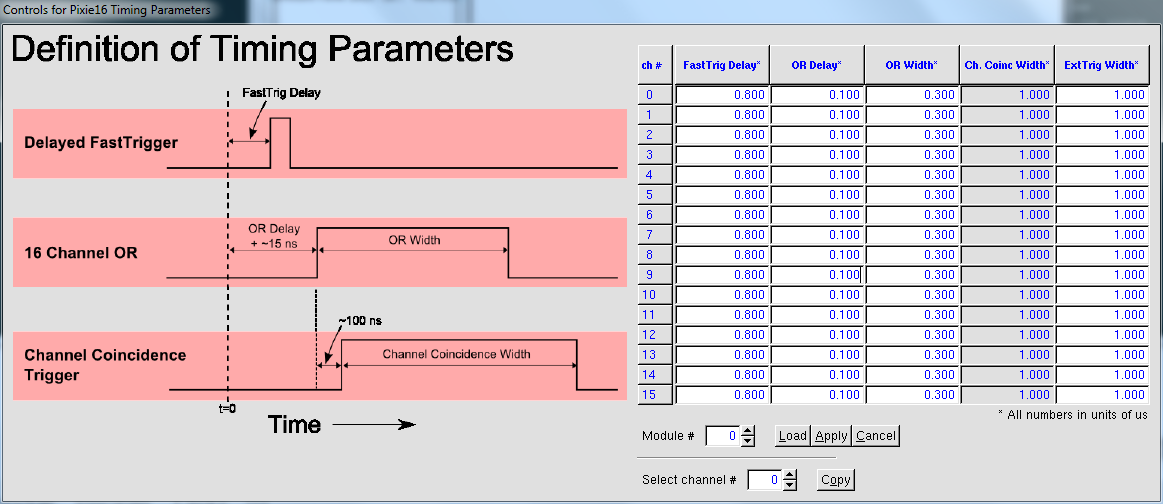Select the ExtTrig Width column header

pos(1101,65)
